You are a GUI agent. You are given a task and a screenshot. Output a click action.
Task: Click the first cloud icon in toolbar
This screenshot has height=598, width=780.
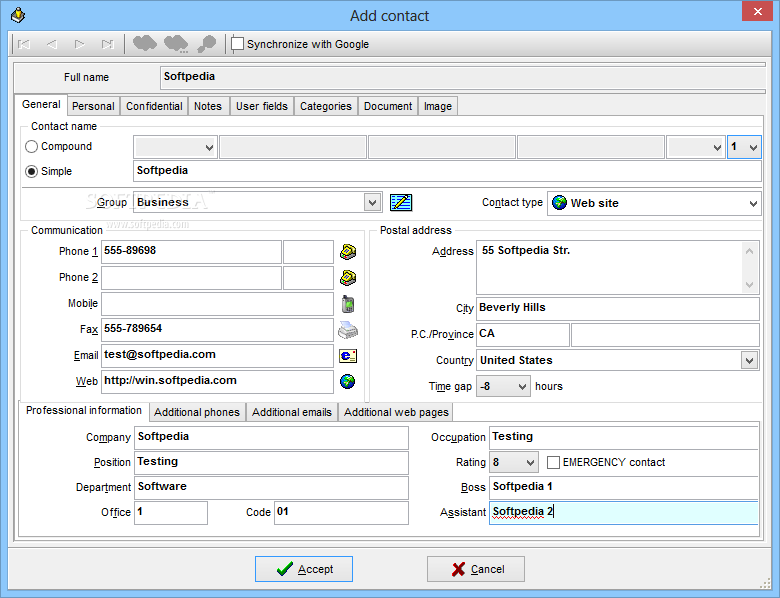click(145, 44)
